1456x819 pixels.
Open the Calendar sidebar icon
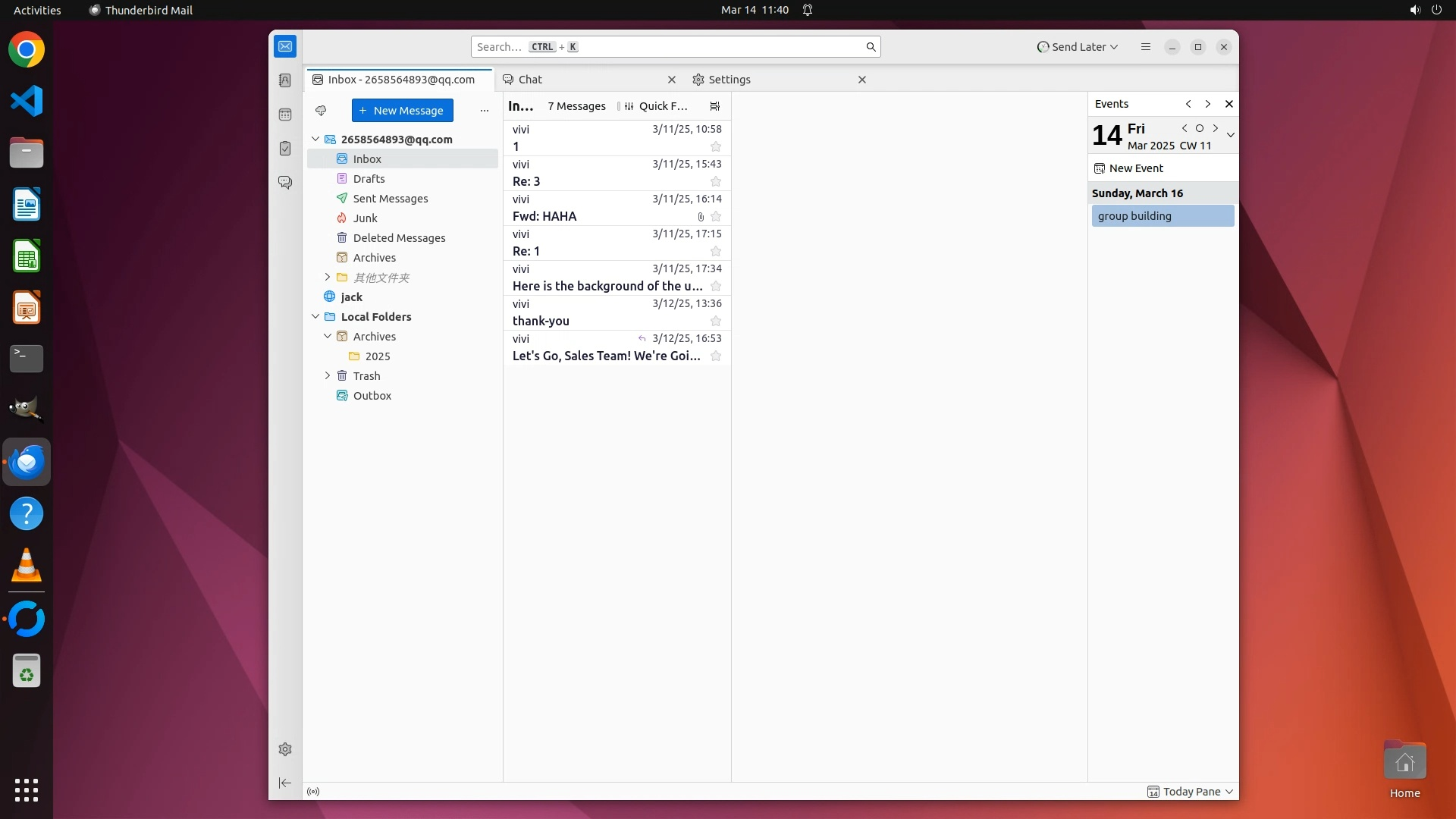[285, 115]
